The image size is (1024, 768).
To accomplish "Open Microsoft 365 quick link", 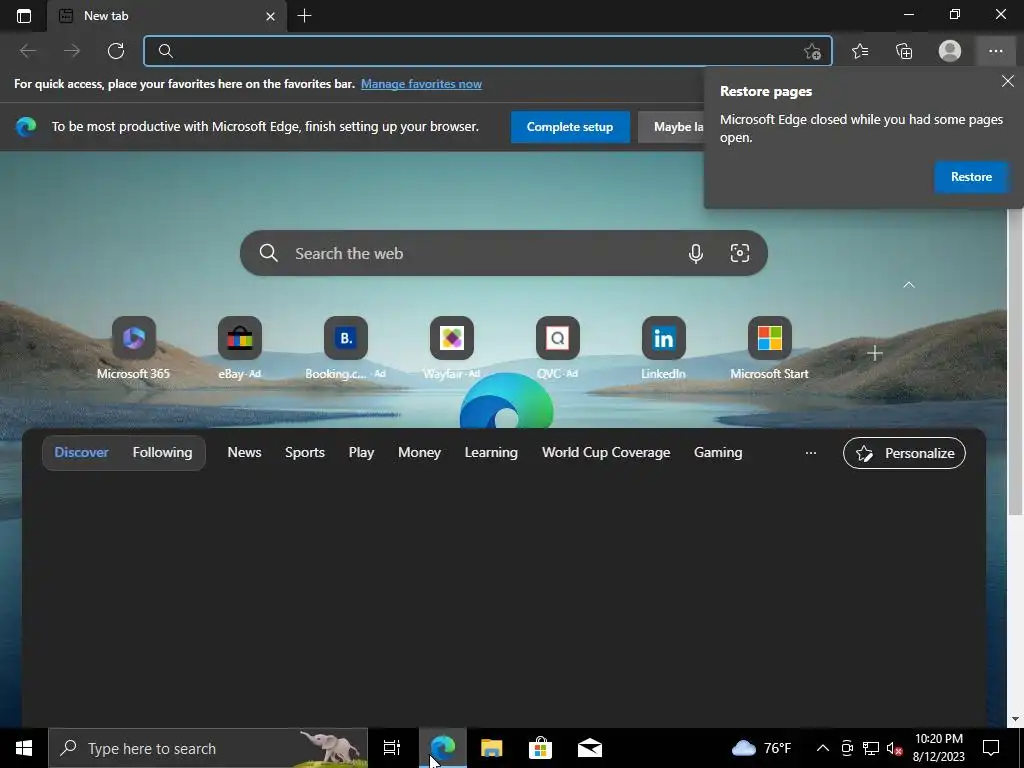I will [x=133, y=348].
